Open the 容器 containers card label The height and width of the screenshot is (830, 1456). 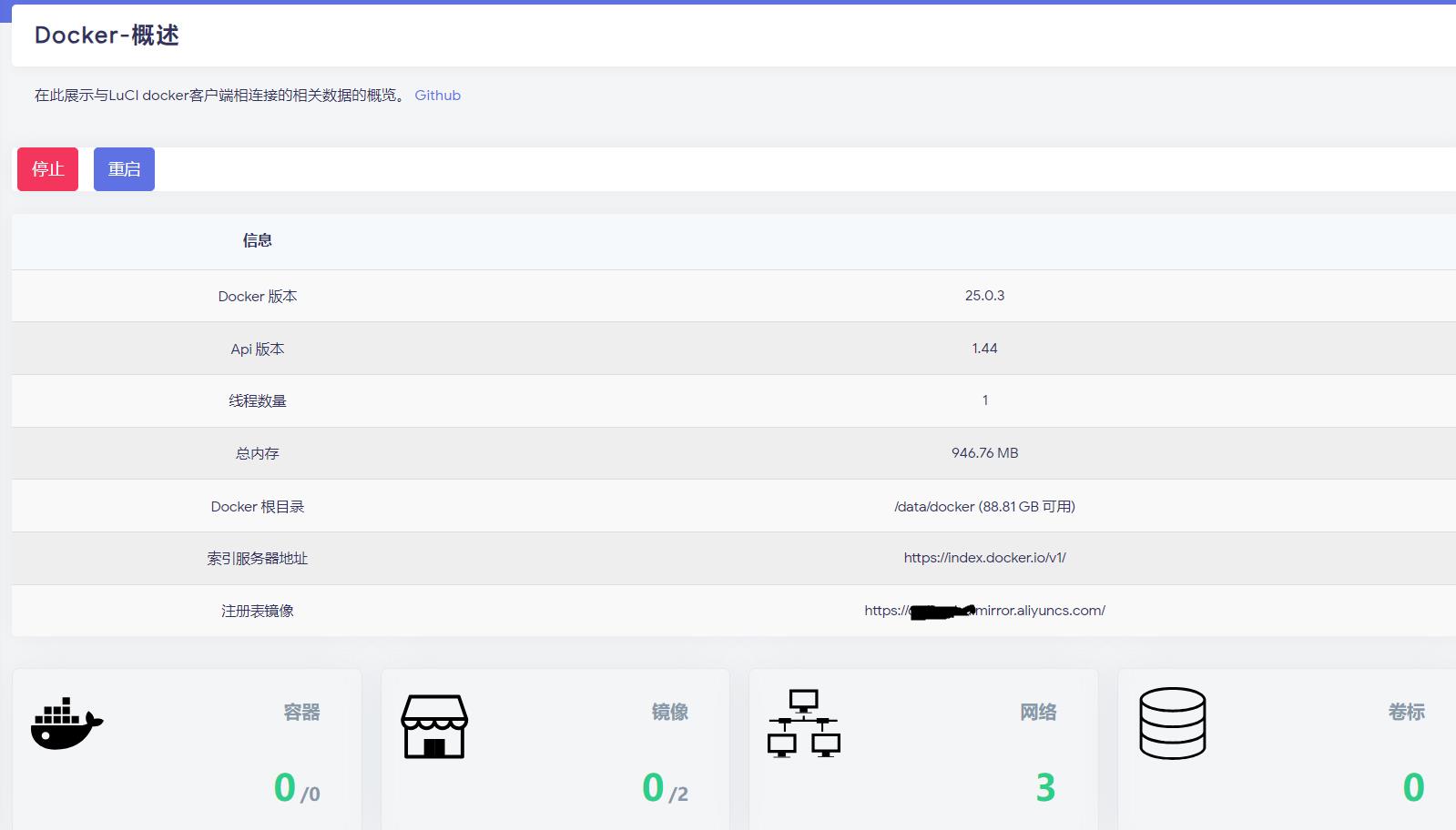pyautogui.click(x=301, y=713)
